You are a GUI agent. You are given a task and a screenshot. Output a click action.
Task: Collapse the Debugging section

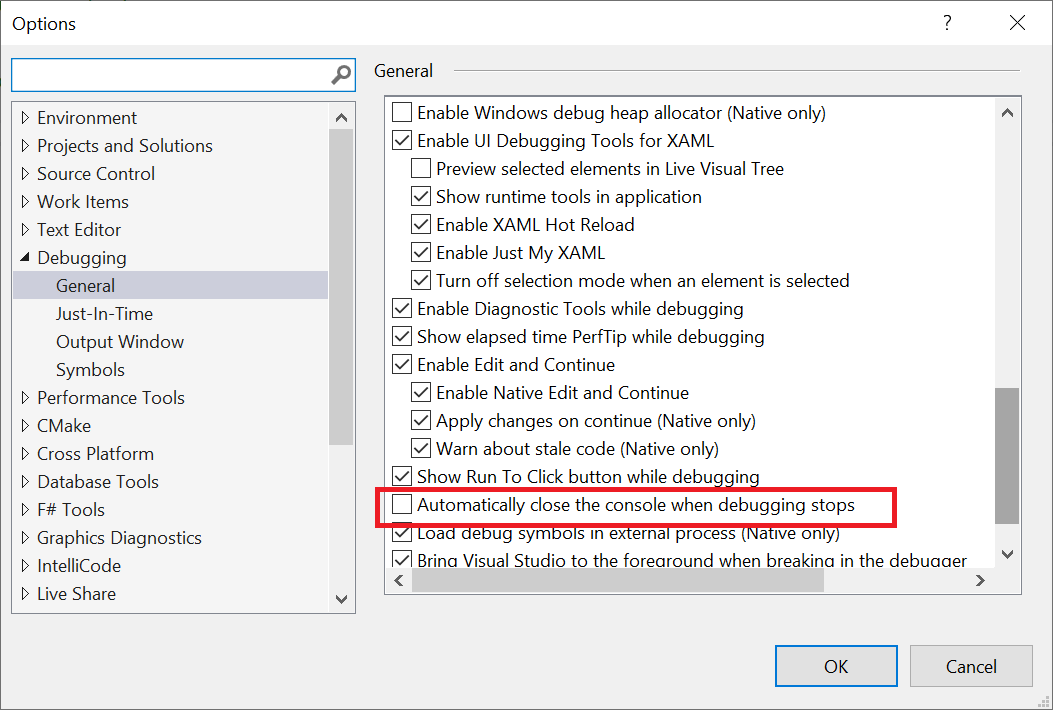[25, 257]
